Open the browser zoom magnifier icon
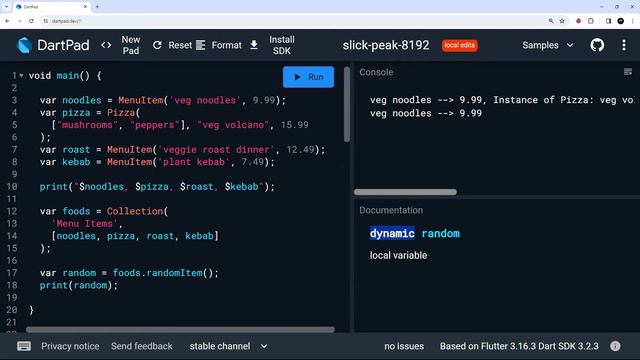 coord(551,21)
